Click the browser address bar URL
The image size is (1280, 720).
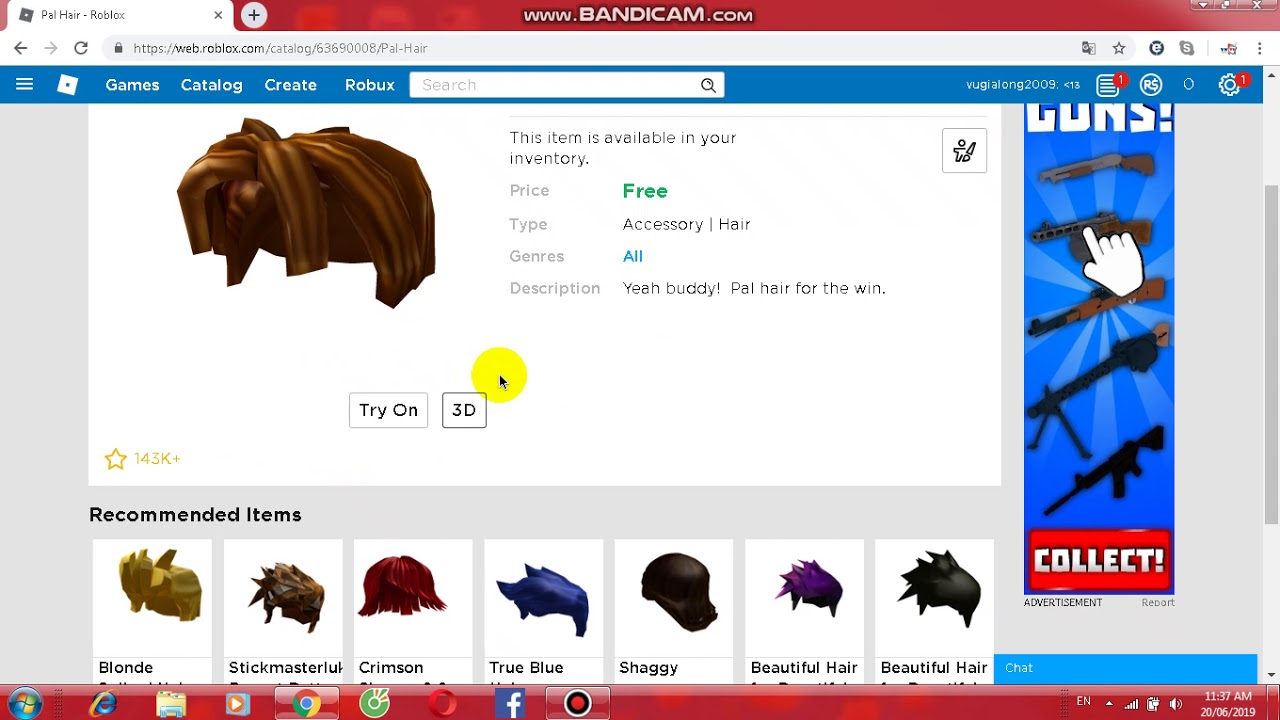point(280,48)
